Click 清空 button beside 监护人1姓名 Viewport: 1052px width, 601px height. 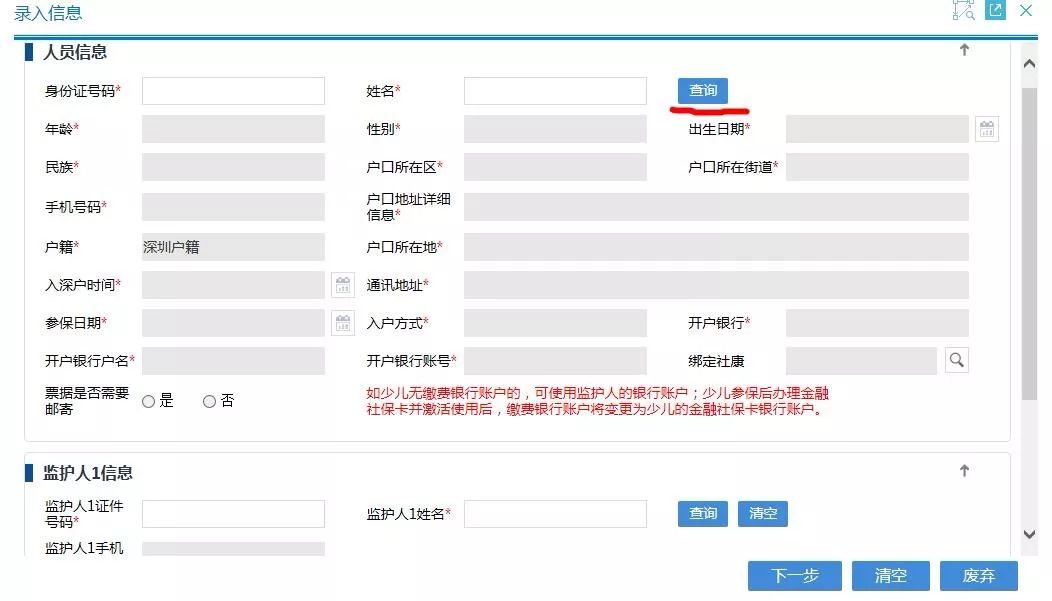coord(763,514)
